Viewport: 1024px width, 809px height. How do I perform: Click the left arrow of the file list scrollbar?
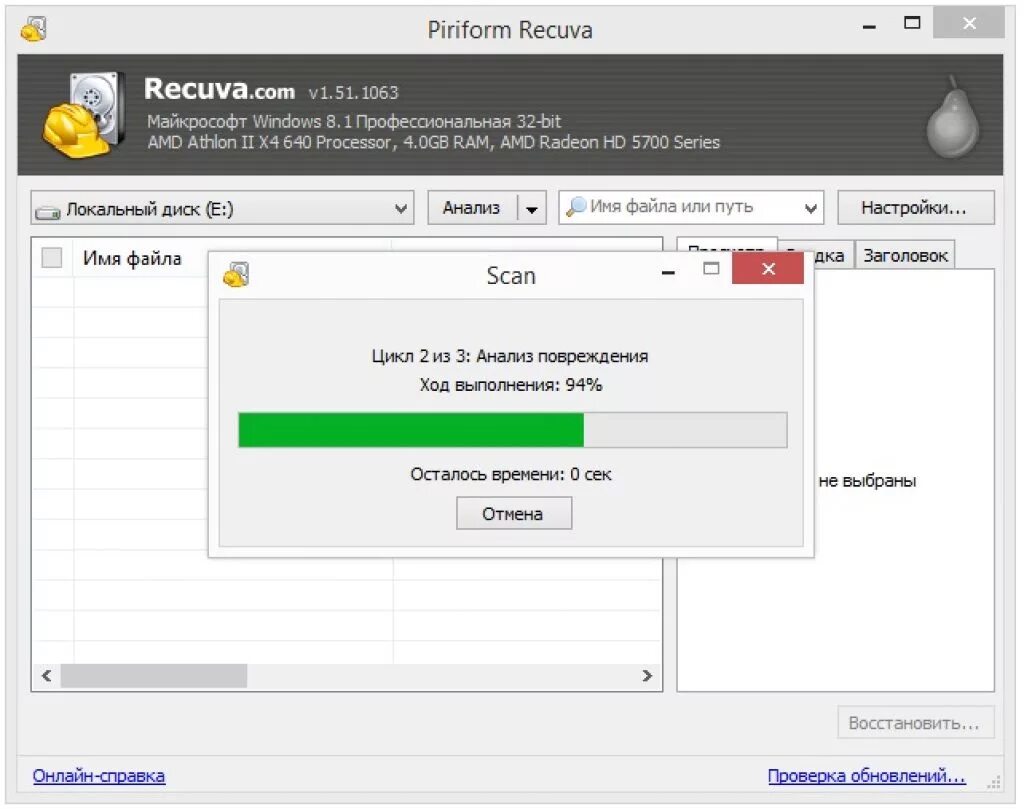(46, 676)
